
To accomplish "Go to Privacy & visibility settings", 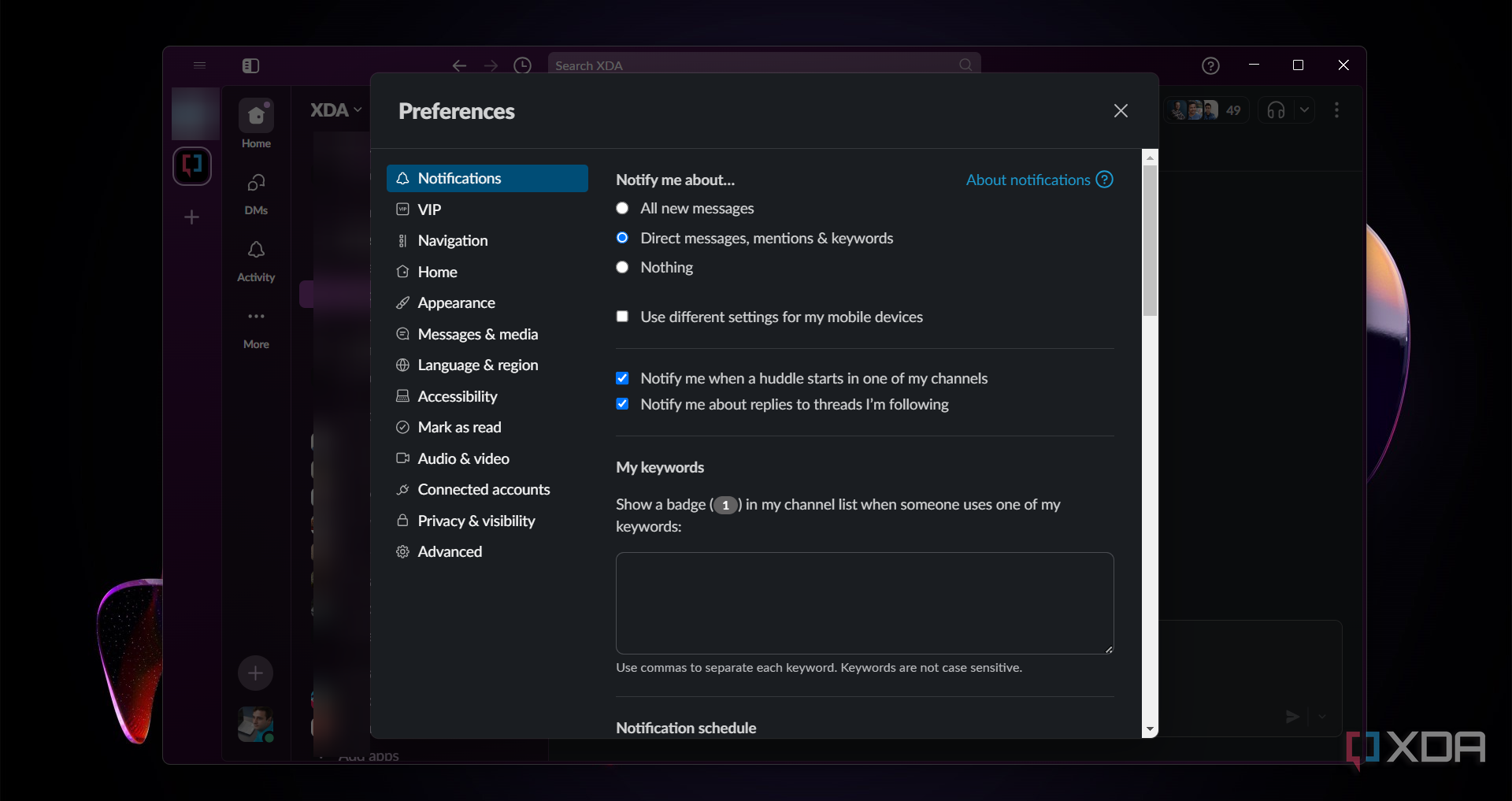I will pyautogui.click(x=487, y=521).
